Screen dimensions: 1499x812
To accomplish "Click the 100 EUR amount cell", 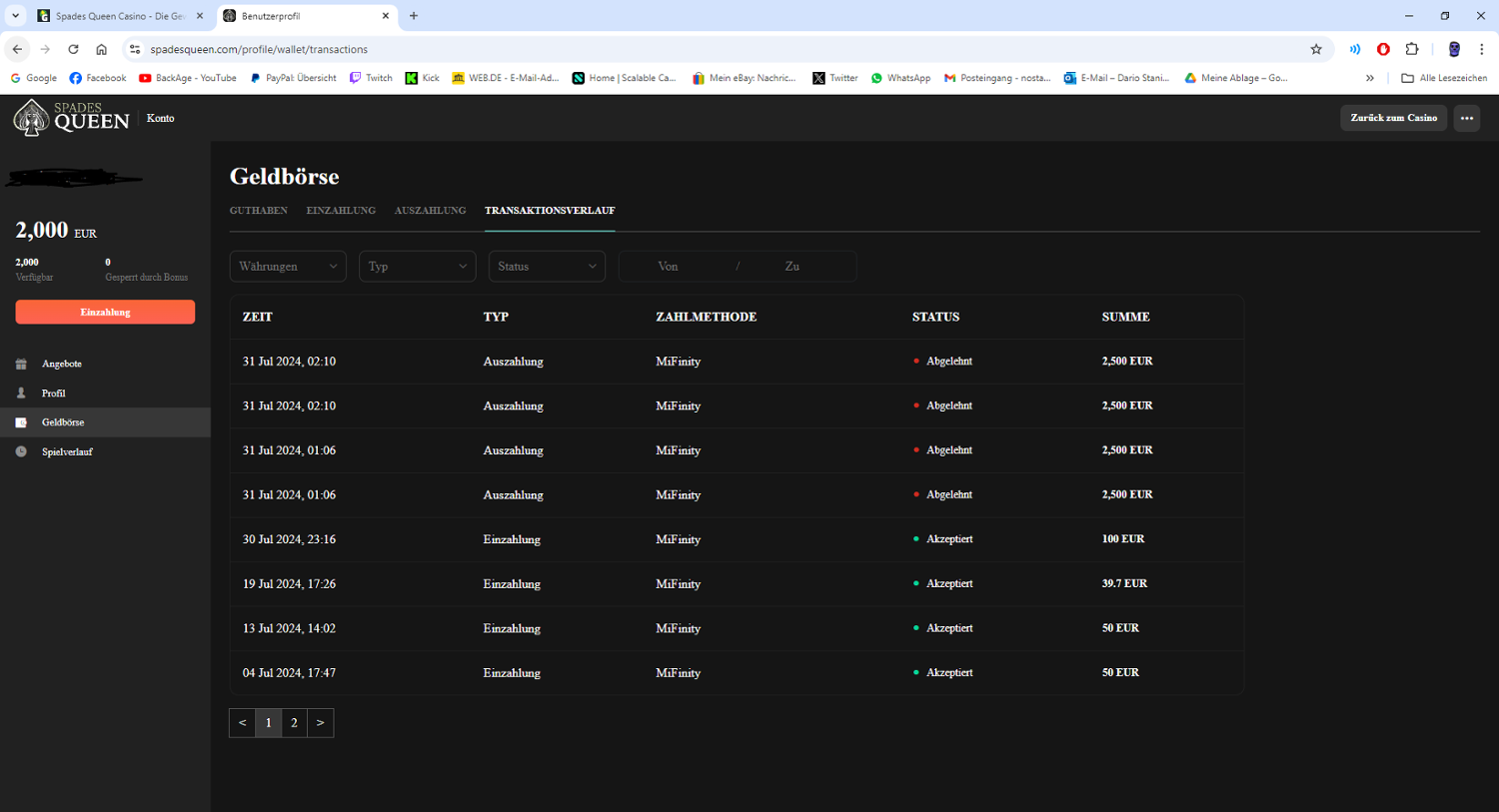I will (x=1123, y=539).
